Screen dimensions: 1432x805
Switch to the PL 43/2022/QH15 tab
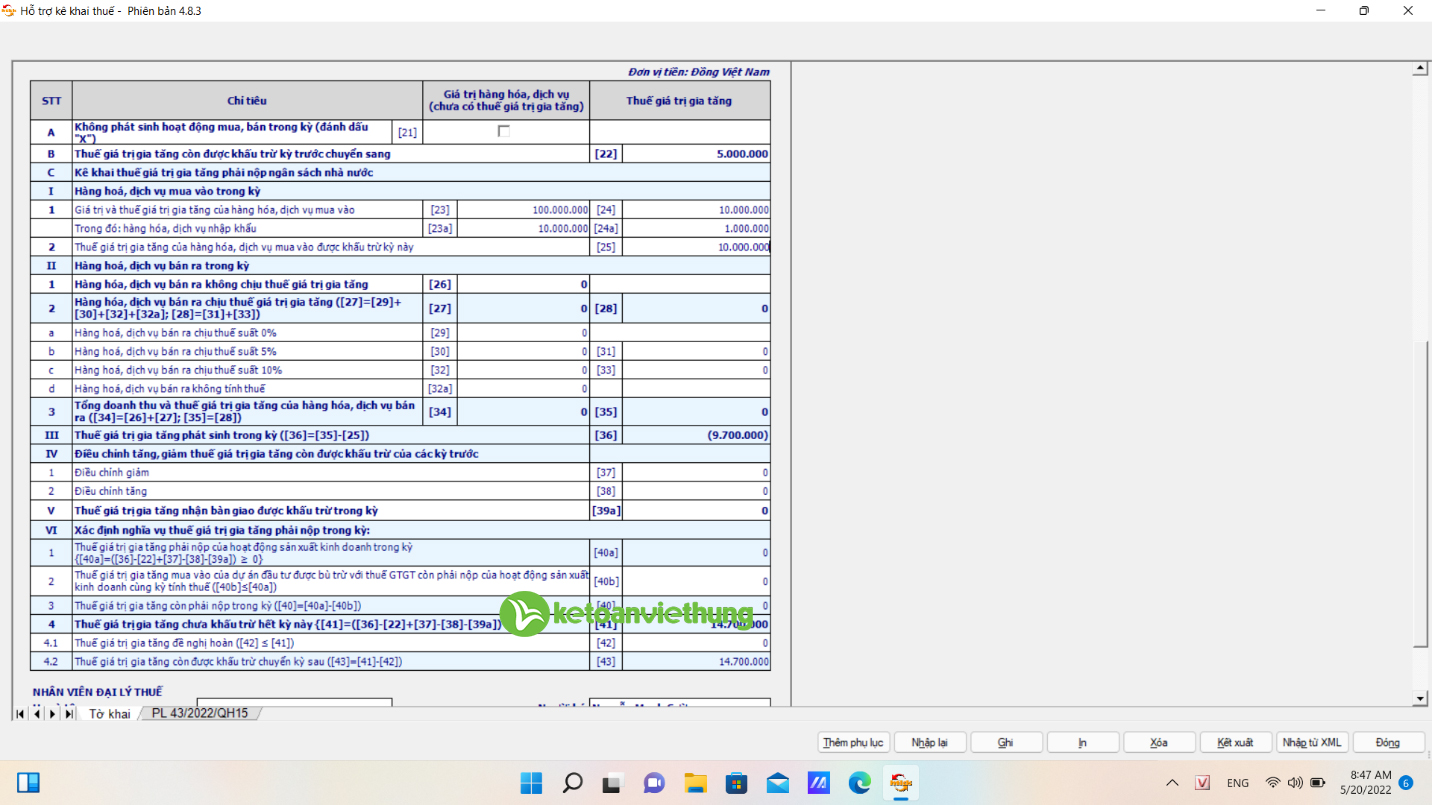pos(199,714)
